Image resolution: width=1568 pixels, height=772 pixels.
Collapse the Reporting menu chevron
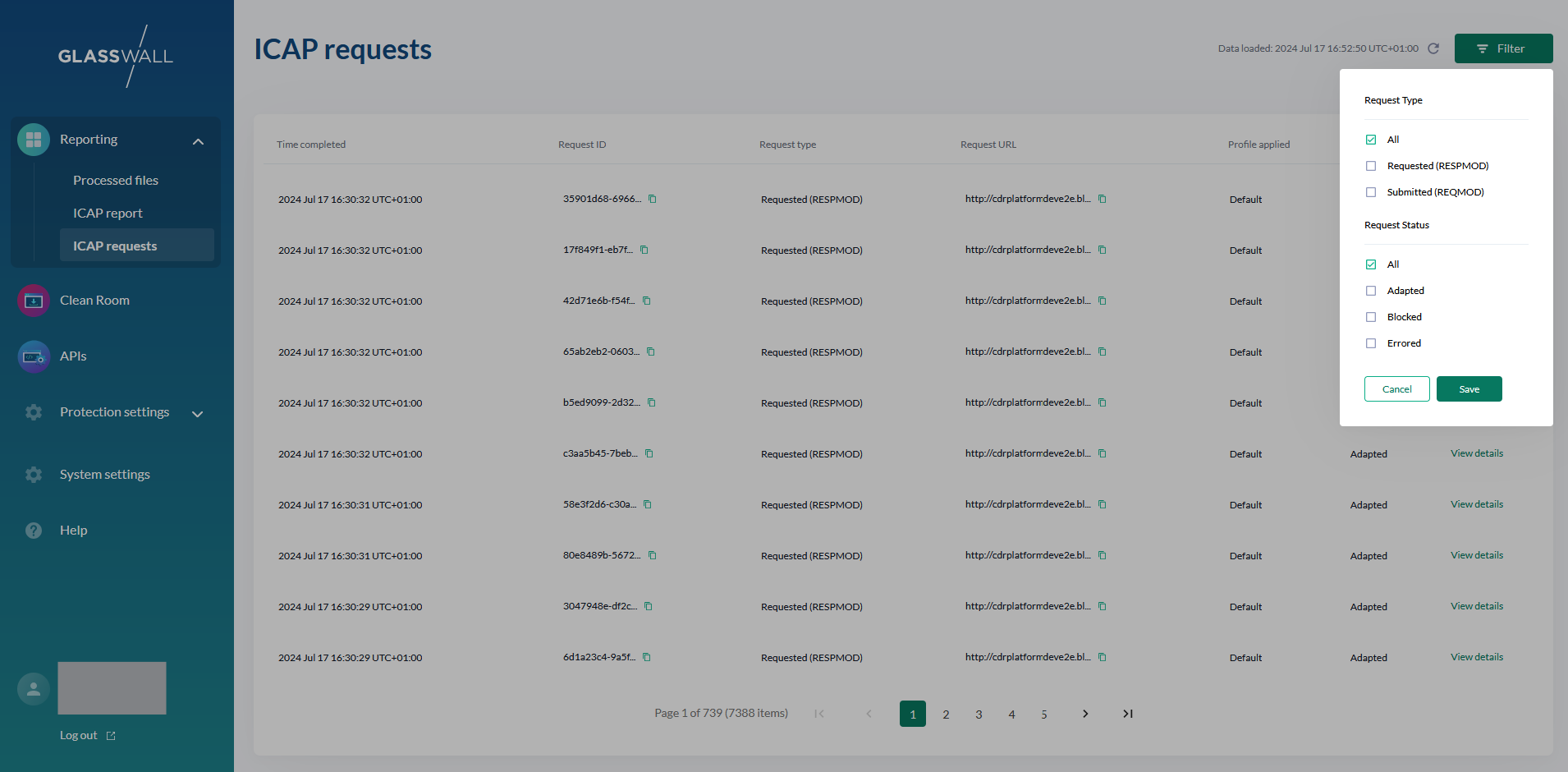coord(198,141)
